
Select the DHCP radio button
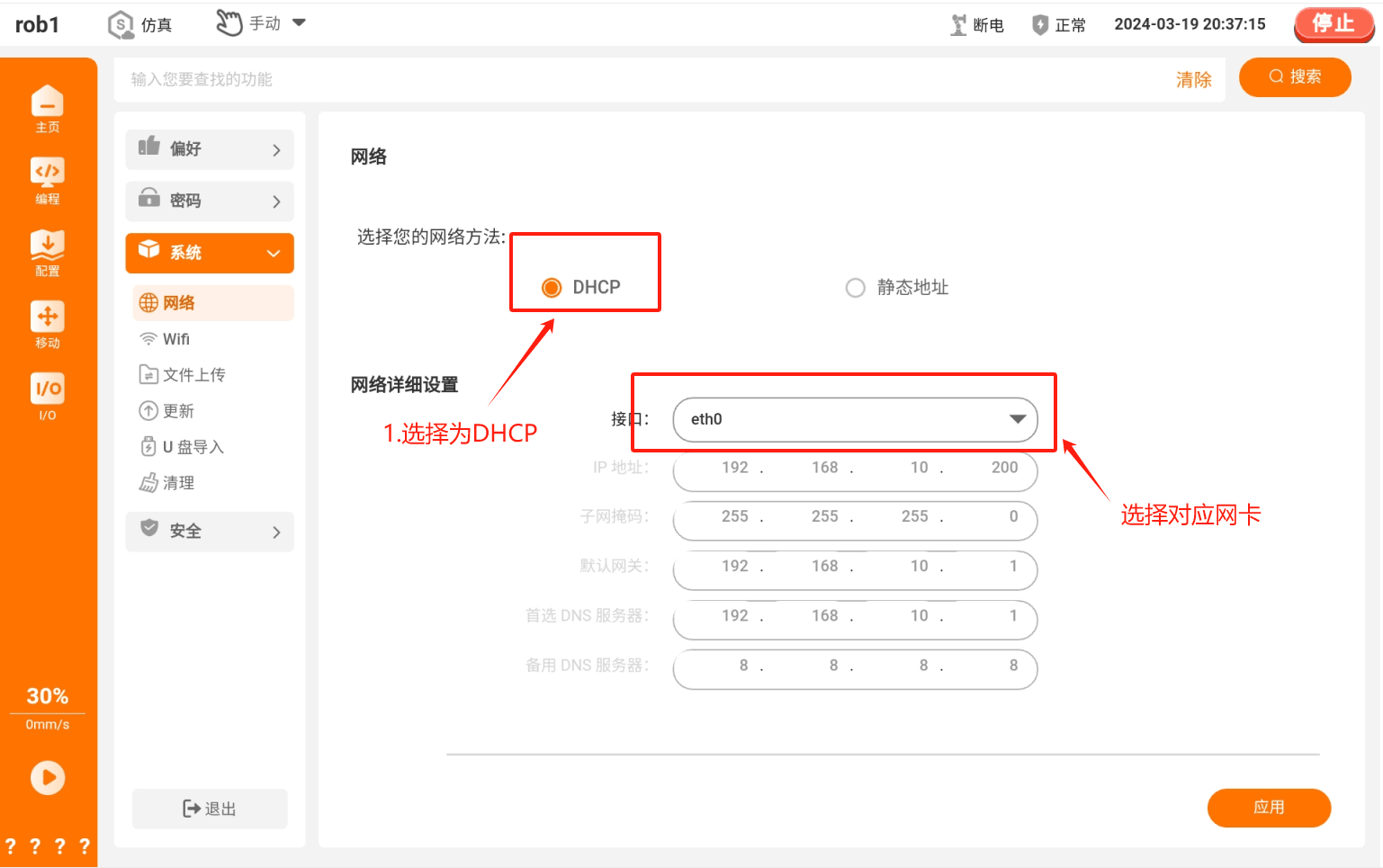point(552,287)
